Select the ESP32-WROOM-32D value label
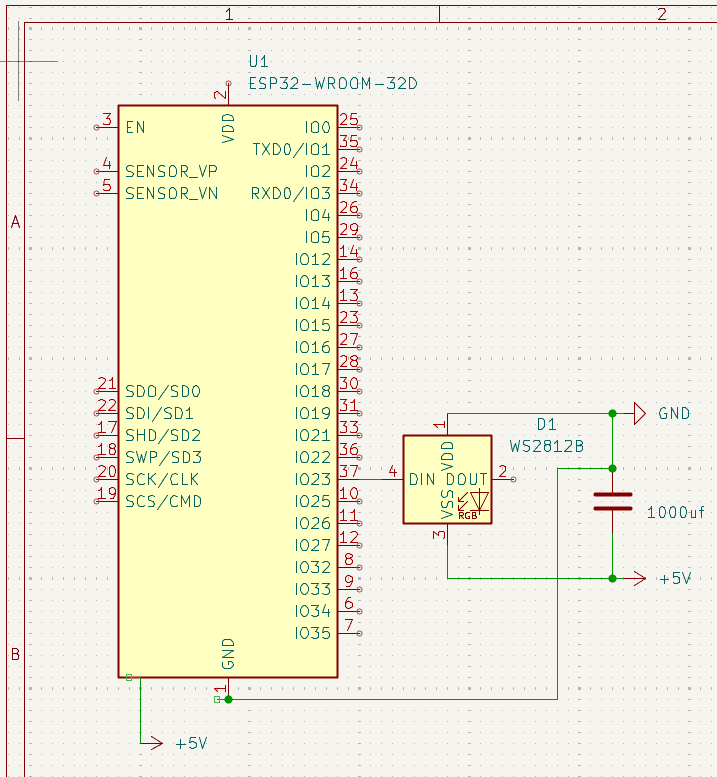Screen dimensions: 717x777 click(x=333, y=83)
